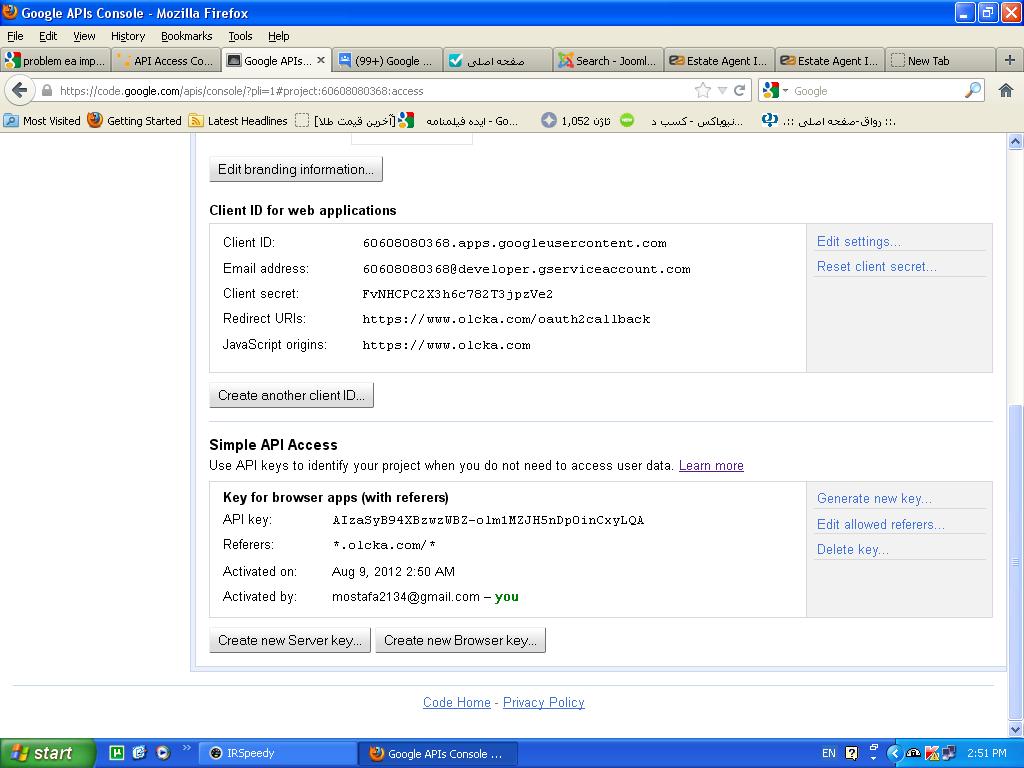This screenshot has width=1024, height=768.
Task: Switch to the first Estate Agent tab
Action: (720, 61)
